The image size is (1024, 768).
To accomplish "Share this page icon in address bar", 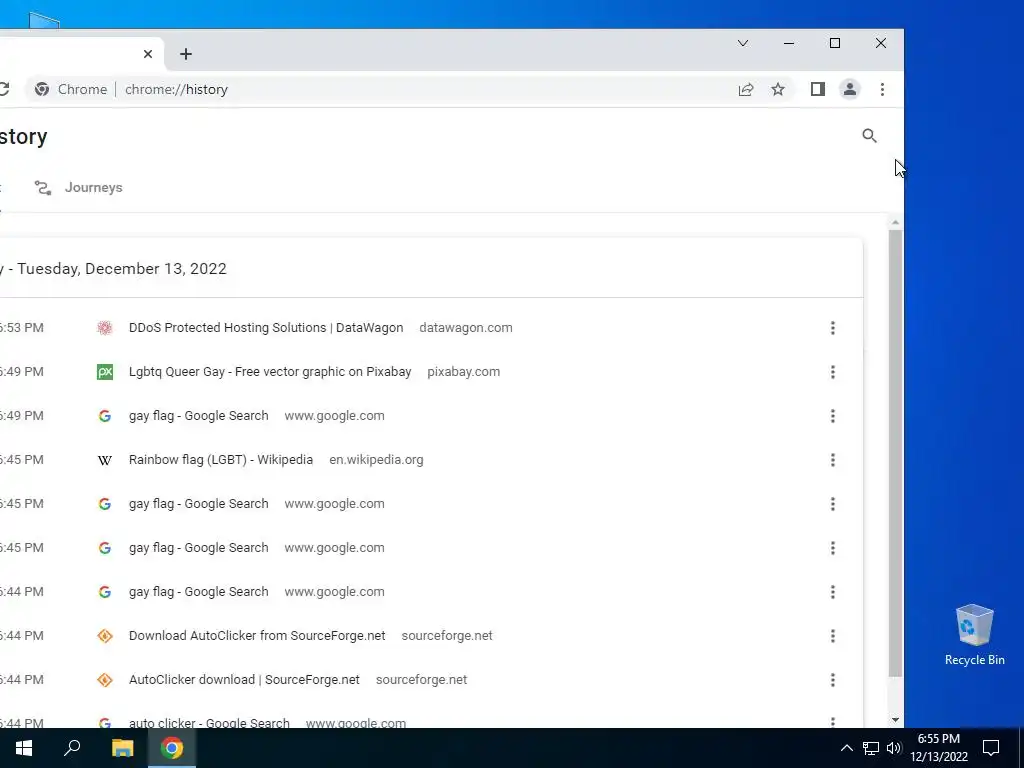I will point(746,89).
